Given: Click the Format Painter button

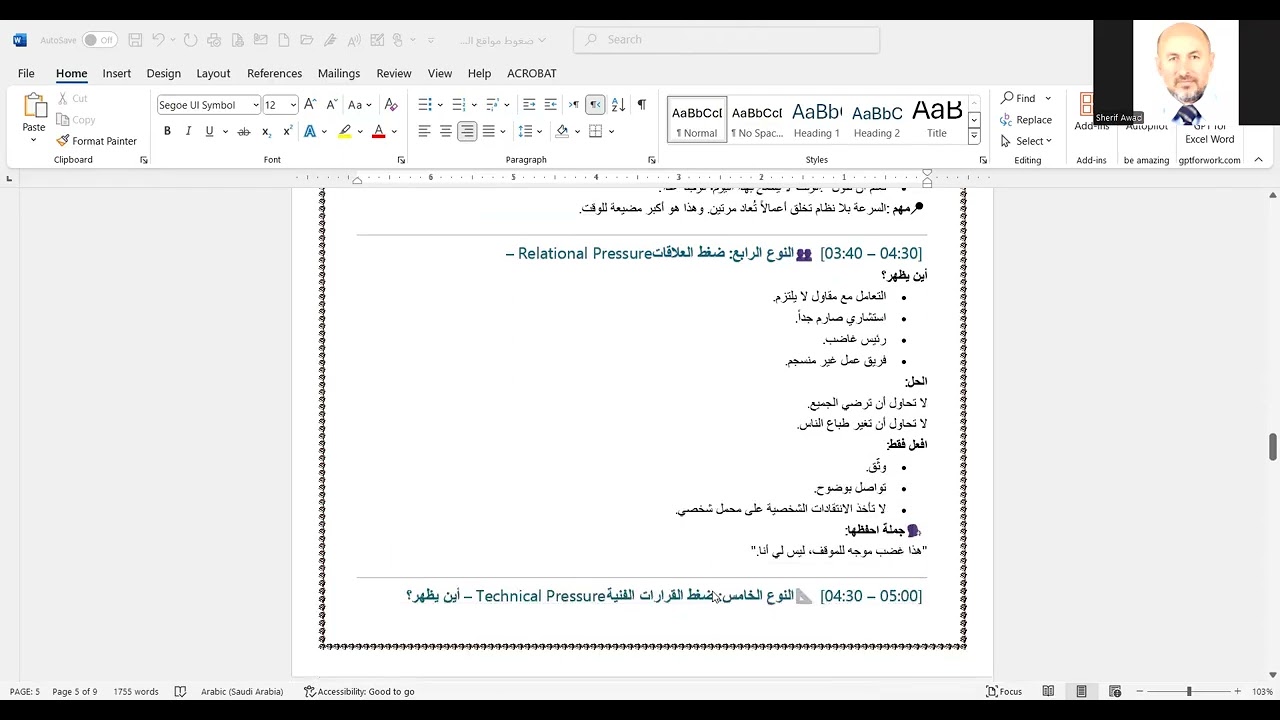Looking at the screenshot, I should 97,141.
